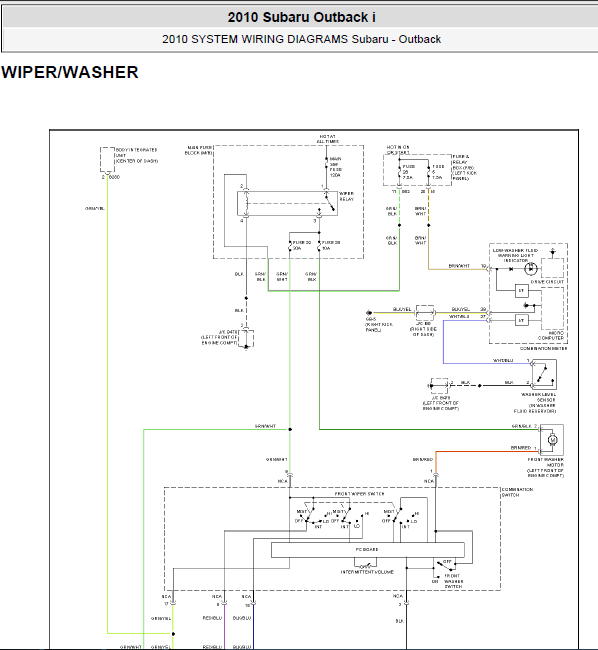This screenshot has height=650, width=598.
Task: Click the 'FRONT WASHER SWITCH' label
Action: 454,581
